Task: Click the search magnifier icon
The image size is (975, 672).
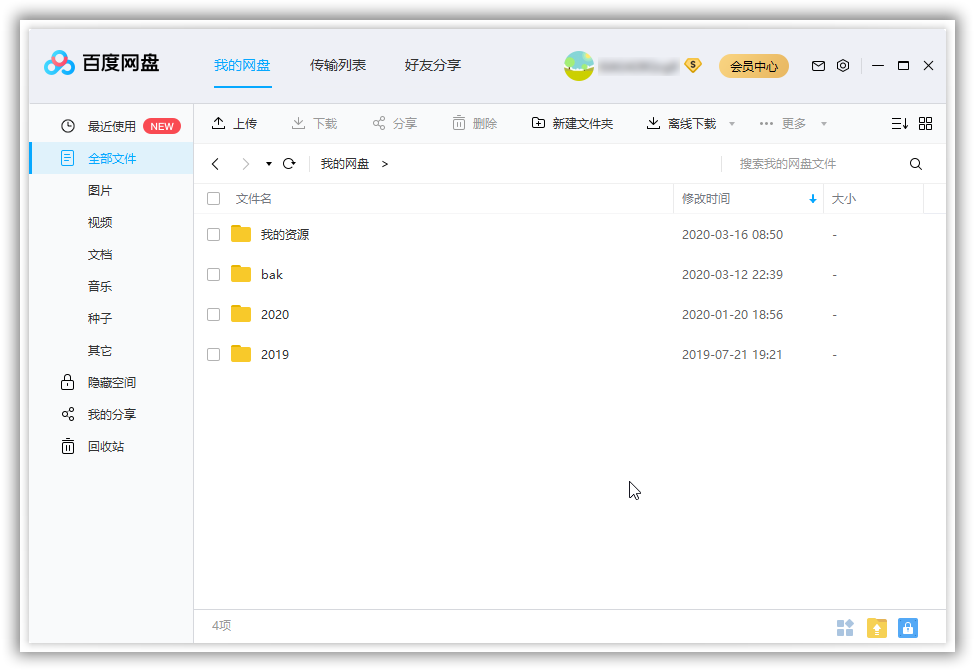Action: click(915, 162)
